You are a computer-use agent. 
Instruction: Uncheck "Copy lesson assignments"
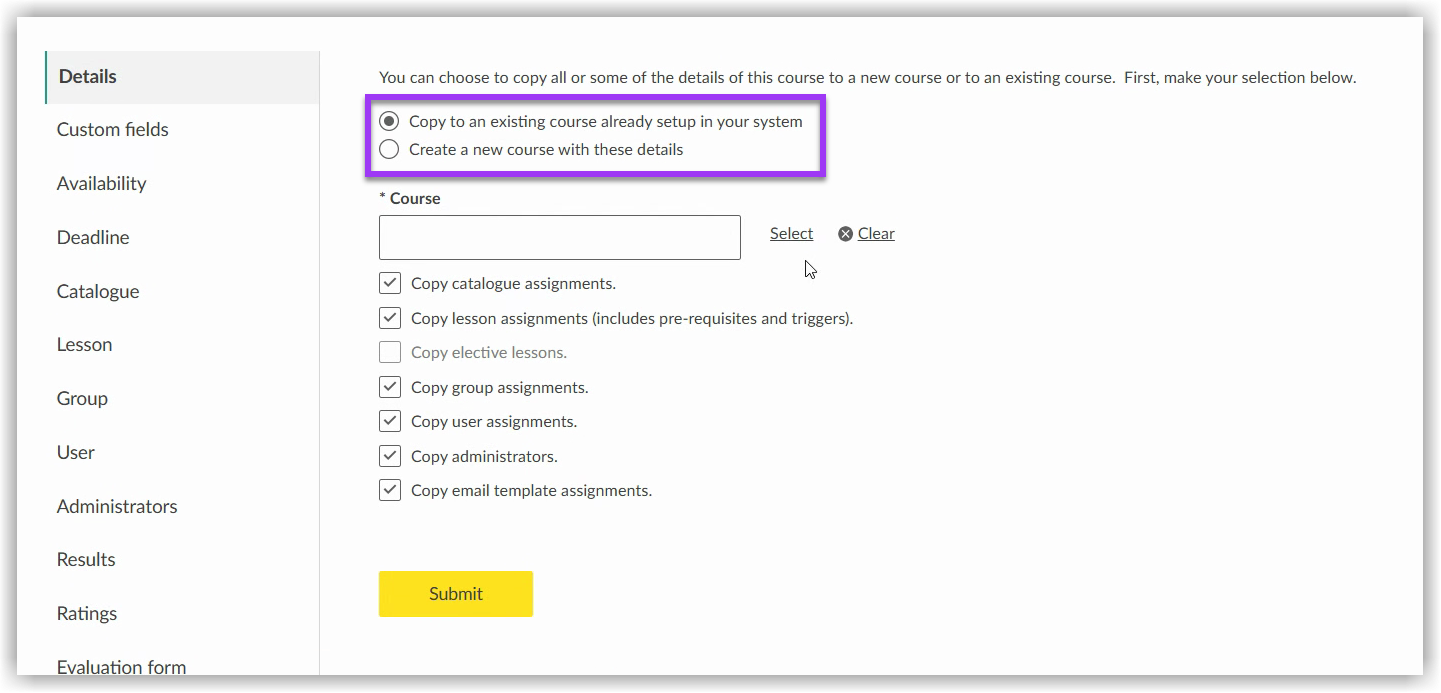click(x=390, y=318)
